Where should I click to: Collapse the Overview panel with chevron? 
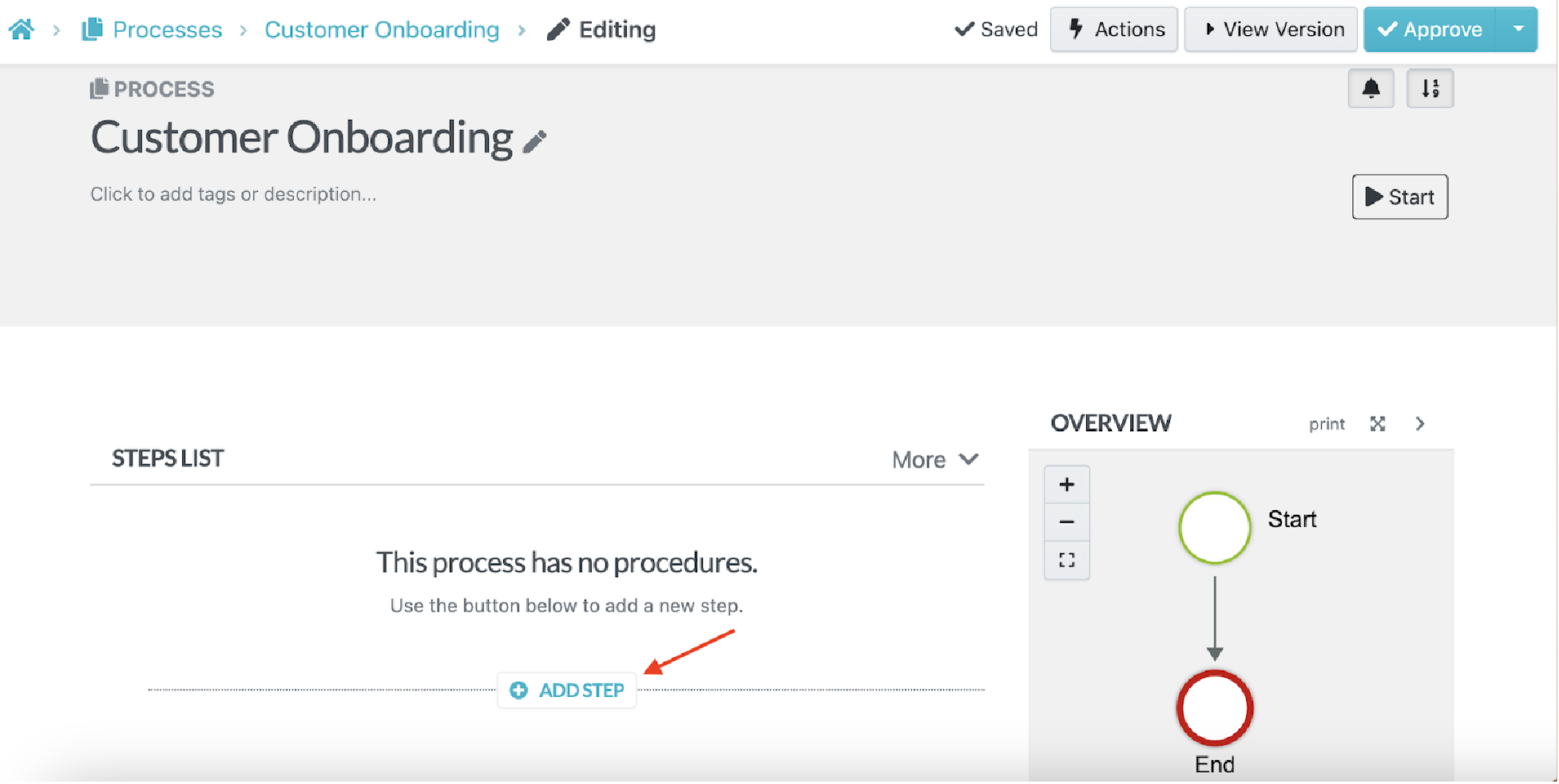tap(1419, 424)
